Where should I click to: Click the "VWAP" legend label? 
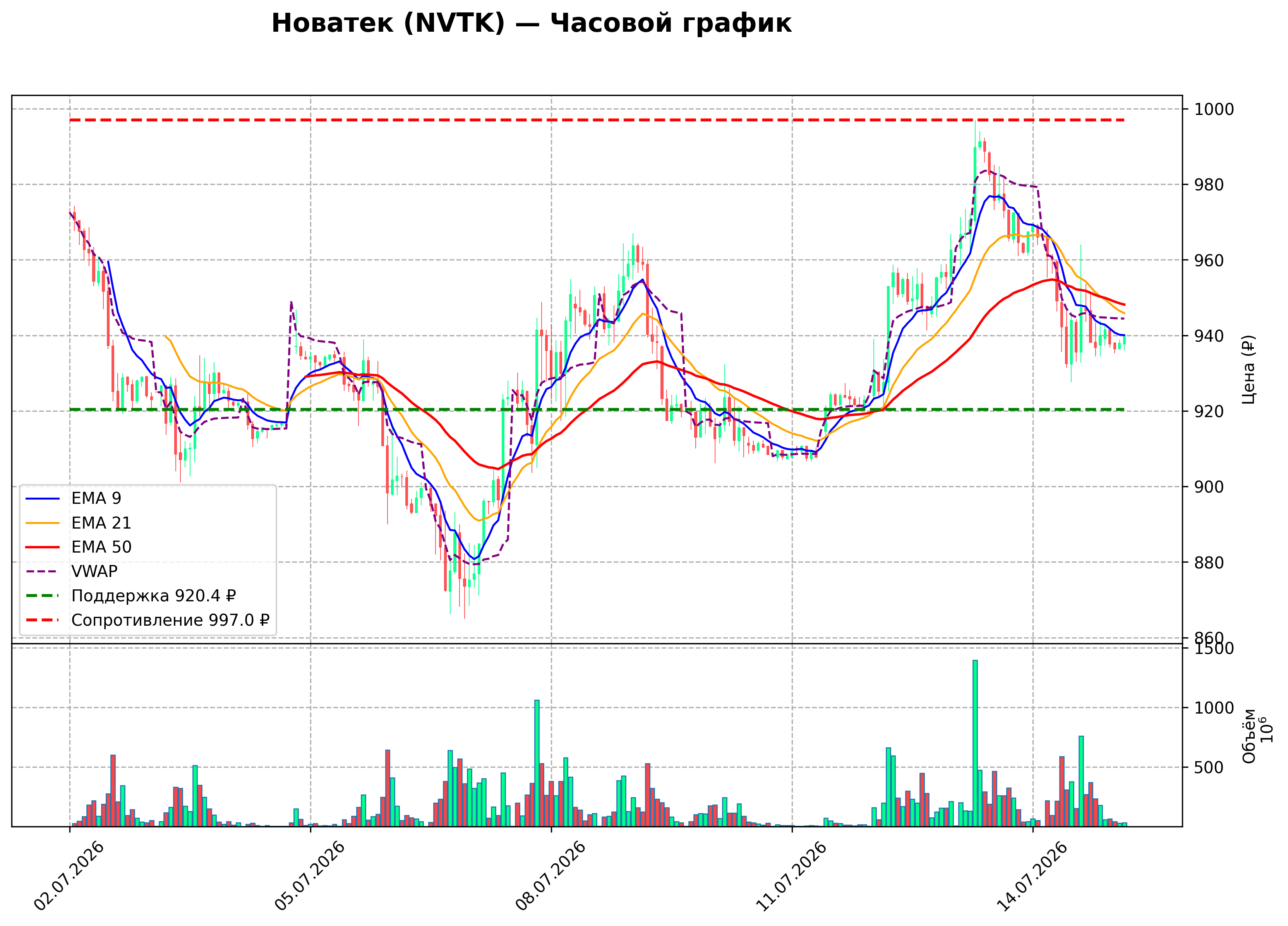coord(94,572)
